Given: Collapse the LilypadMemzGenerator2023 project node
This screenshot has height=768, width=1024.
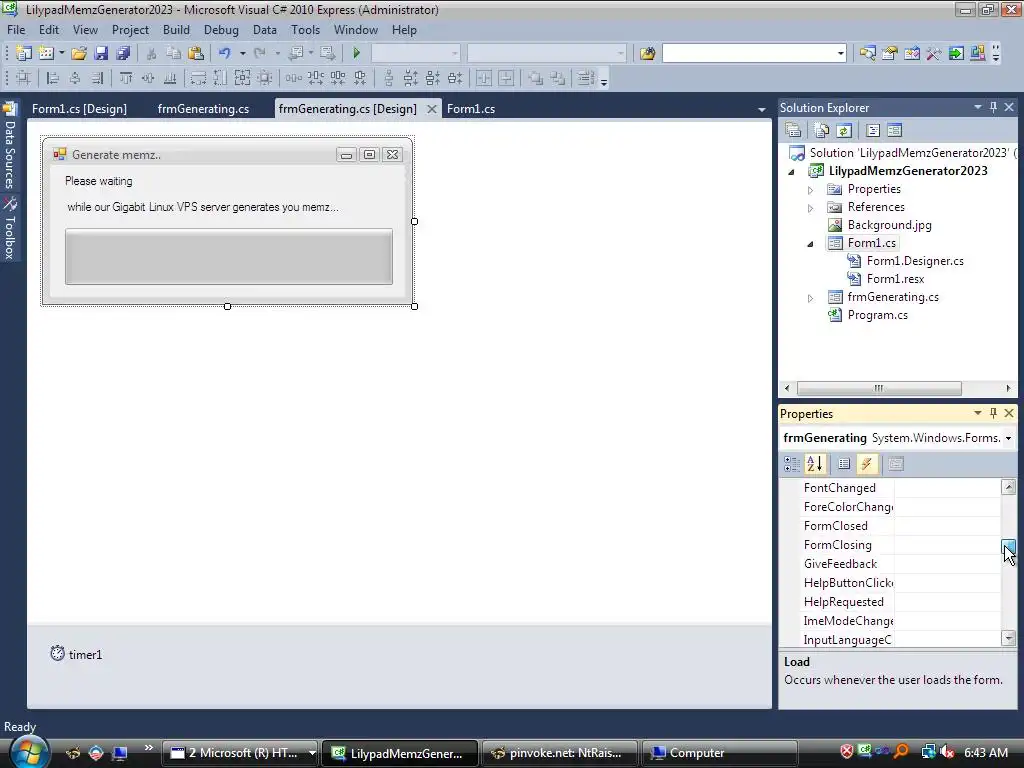Looking at the screenshot, I should coord(792,172).
